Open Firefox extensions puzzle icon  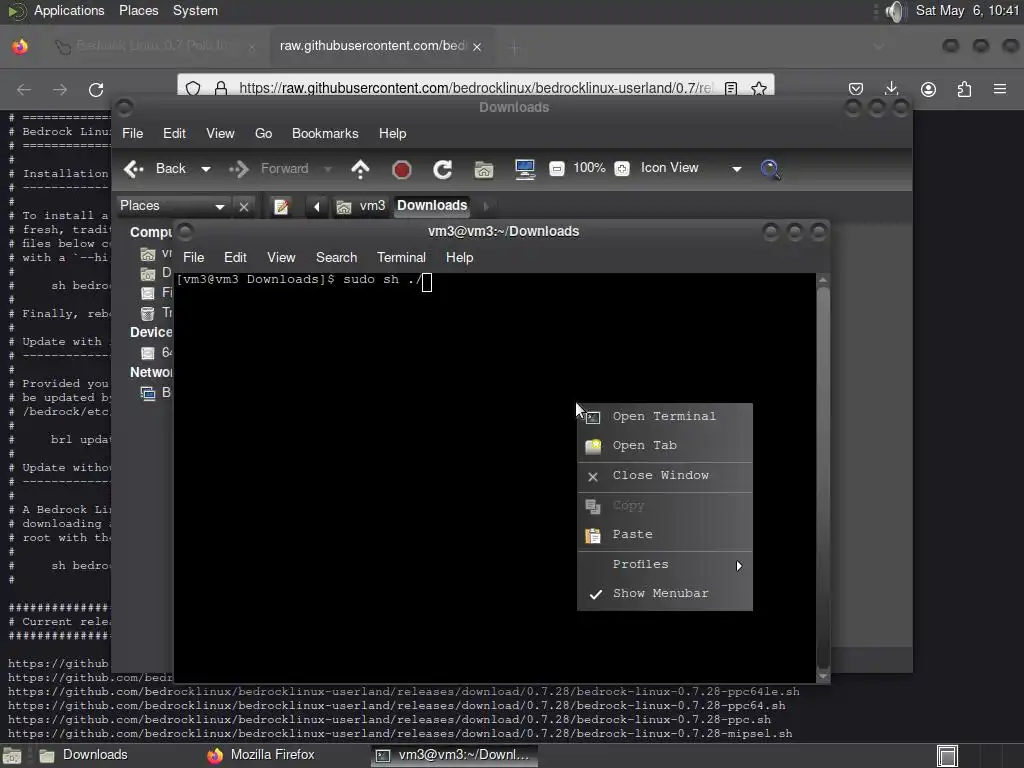coord(964,89)
